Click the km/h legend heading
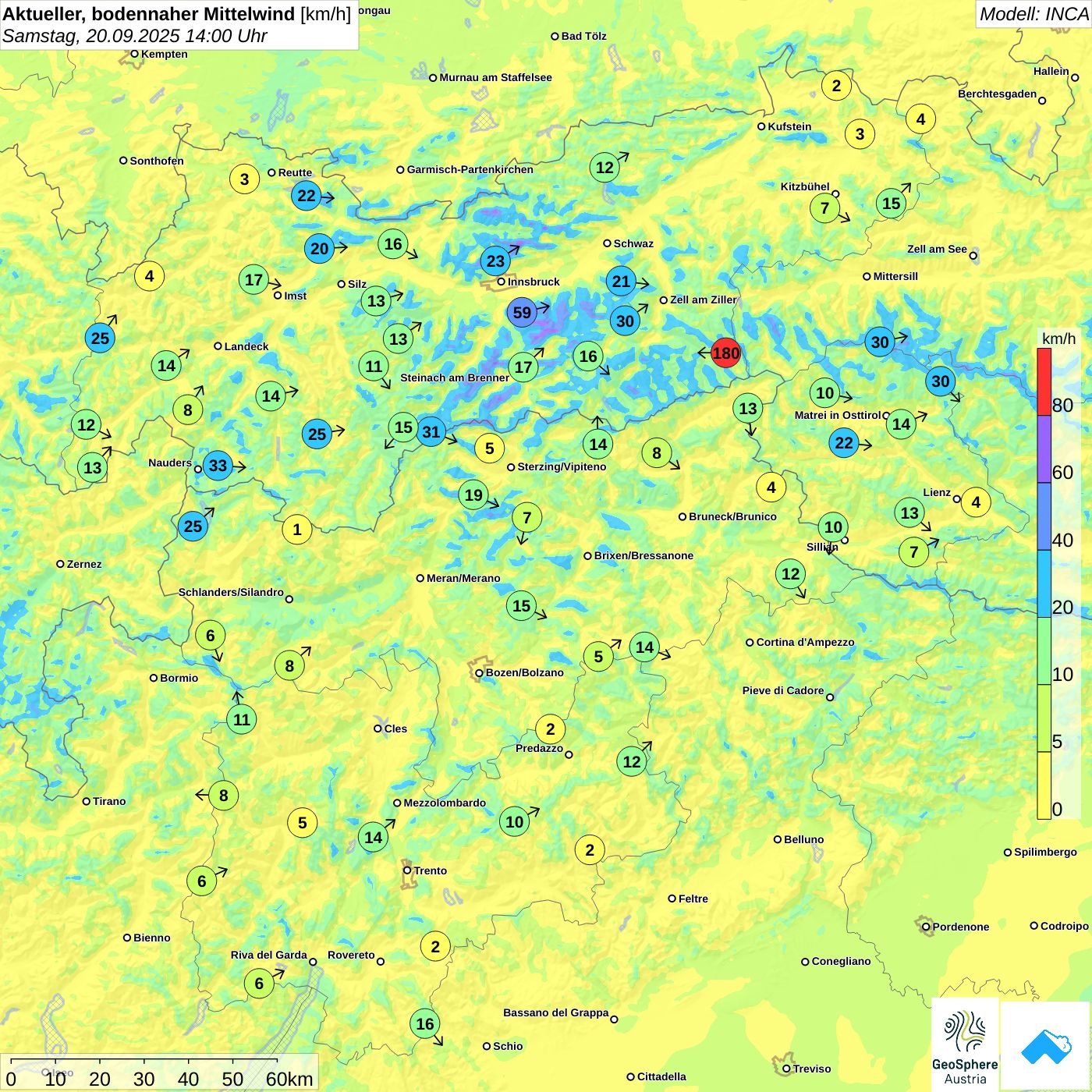Viewport: 1092px width, 1092px height. pos(1058,338)
